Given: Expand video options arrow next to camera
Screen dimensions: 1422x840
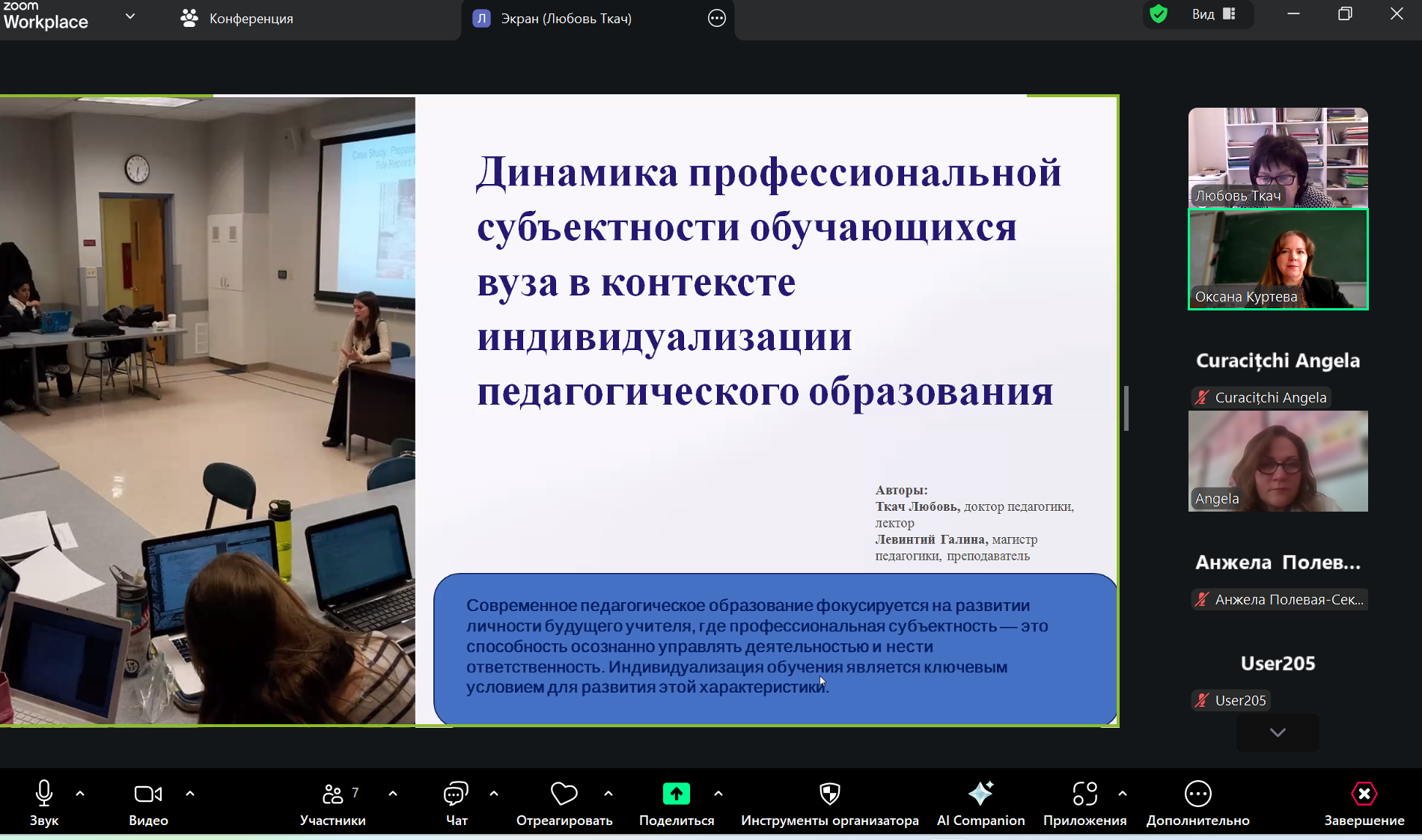Looking at the screenshot, I should (x=190, y=794).
